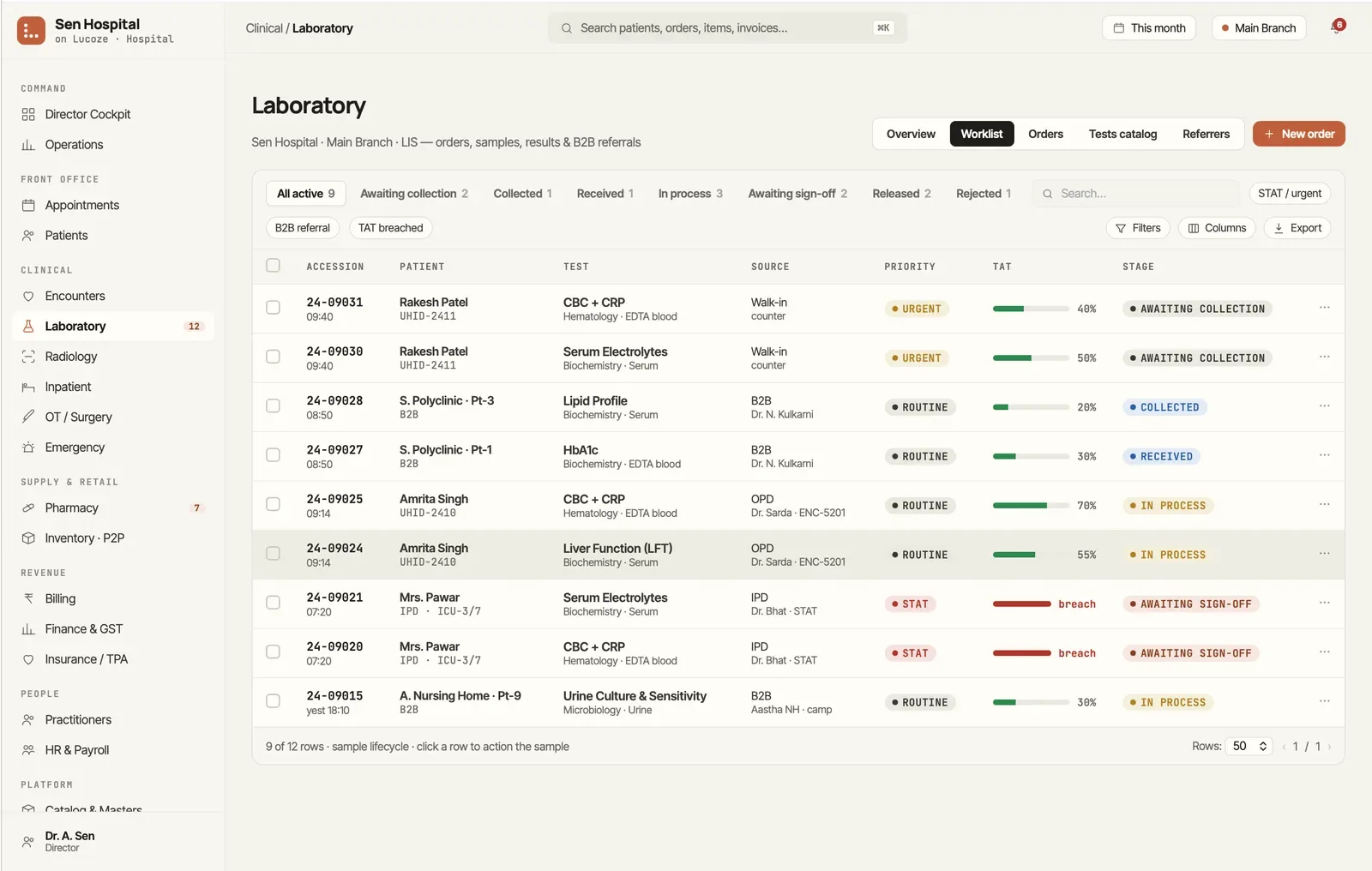This screenshot has height=871, width=1372.
Task: Click the Laboratory flask icon
Action: [x=28, y=327]
